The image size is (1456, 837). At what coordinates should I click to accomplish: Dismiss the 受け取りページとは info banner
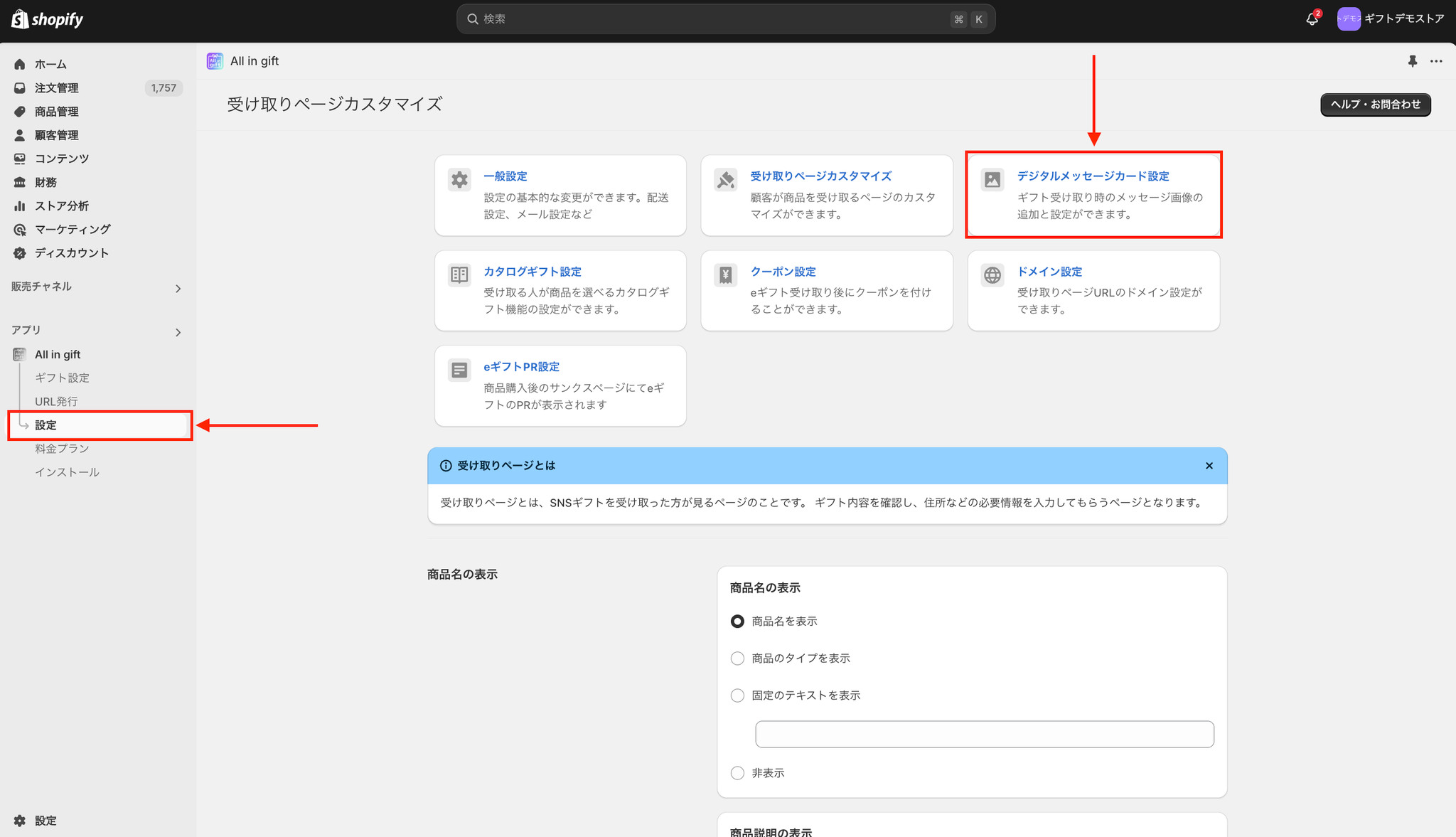pos(1209,466)
